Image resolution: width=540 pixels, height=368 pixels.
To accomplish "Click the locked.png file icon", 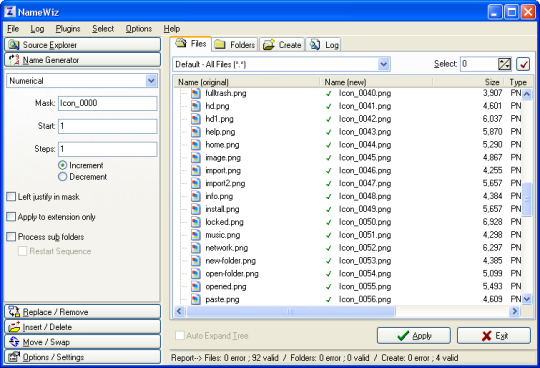I will point(196,222).
